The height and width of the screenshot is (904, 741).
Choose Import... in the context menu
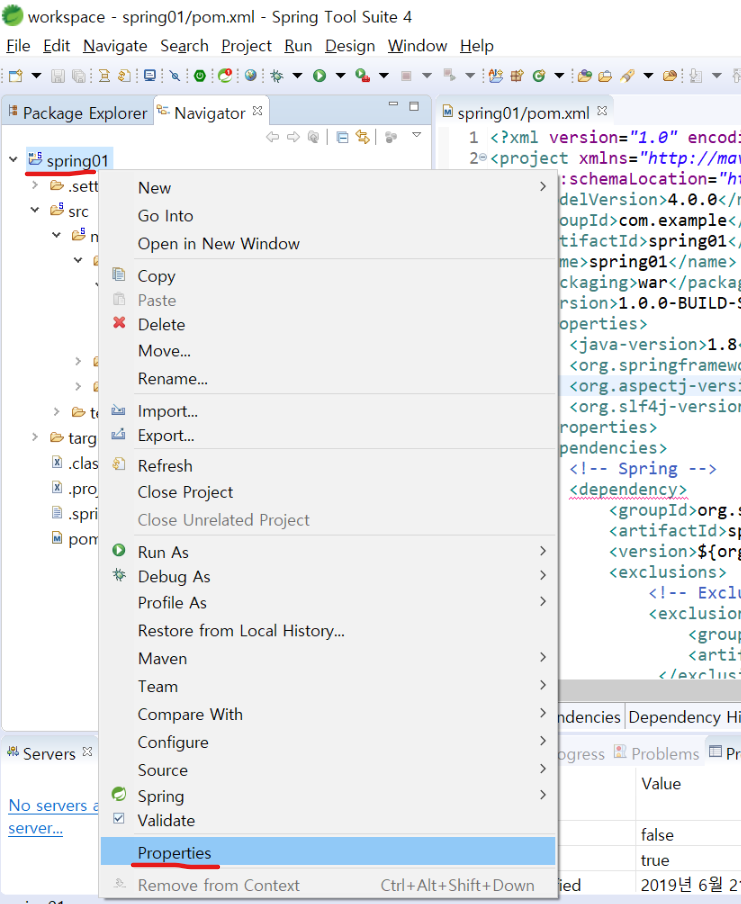(328, 410)
